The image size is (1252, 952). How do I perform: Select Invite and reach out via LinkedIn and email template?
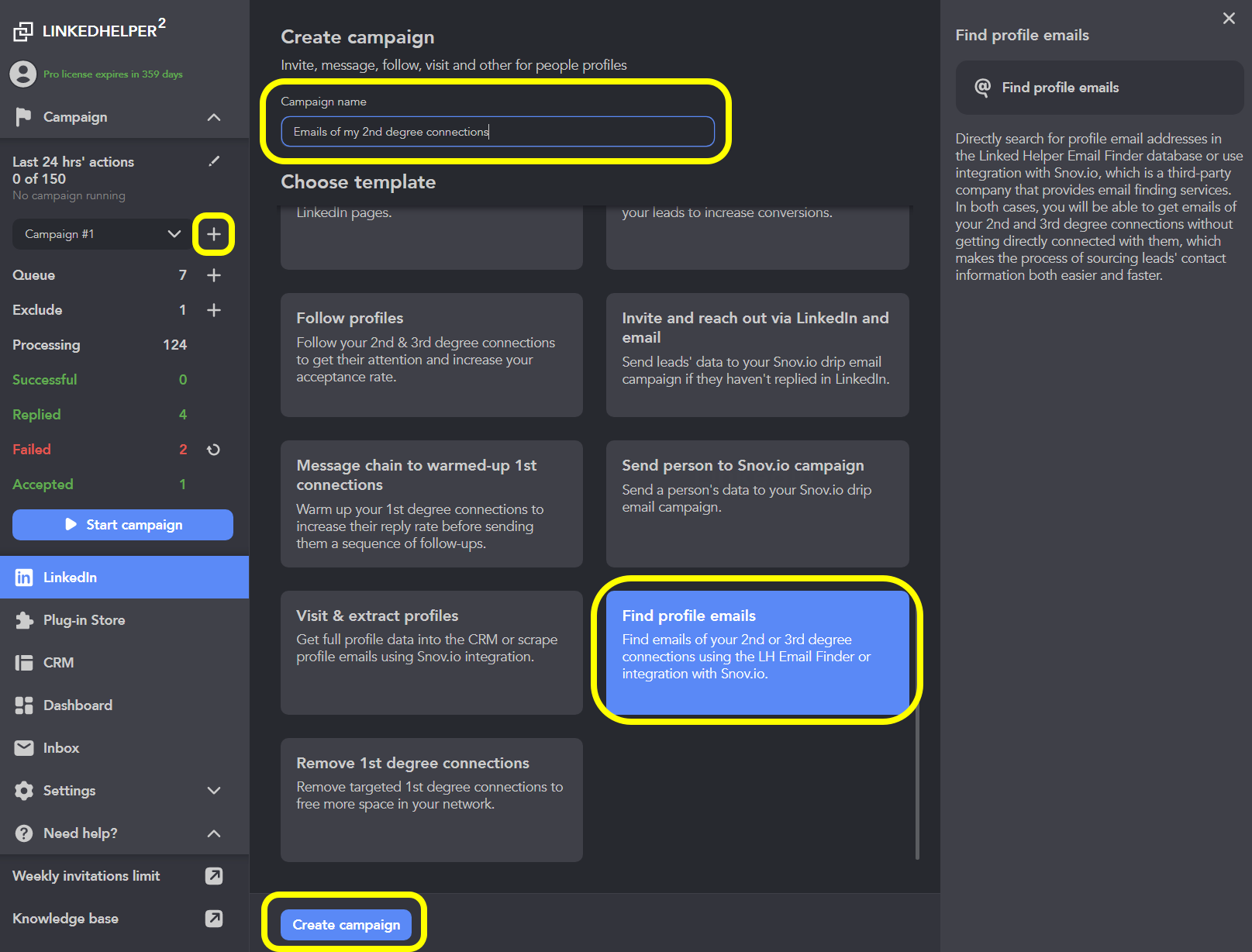pos(757,355)
